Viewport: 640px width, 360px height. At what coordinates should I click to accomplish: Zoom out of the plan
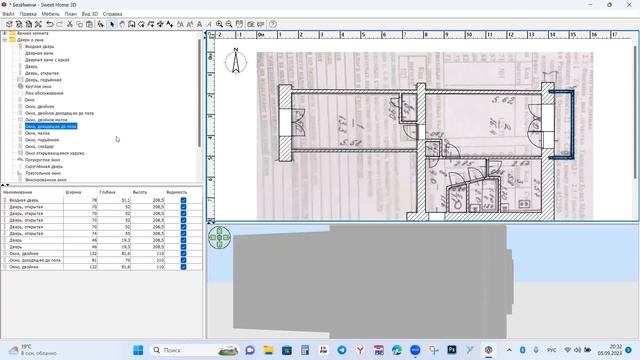coord(229,24)
